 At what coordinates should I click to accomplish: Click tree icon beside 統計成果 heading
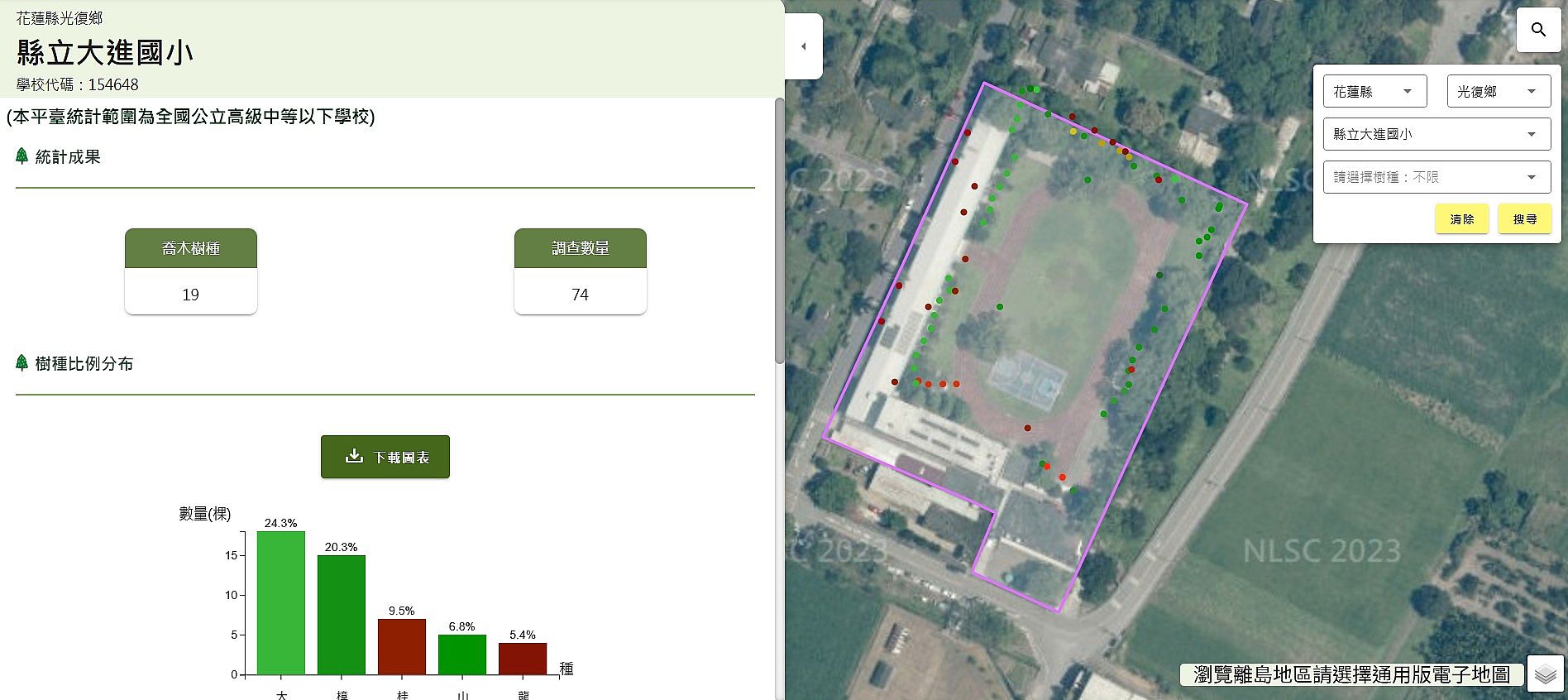pos(22,156)
